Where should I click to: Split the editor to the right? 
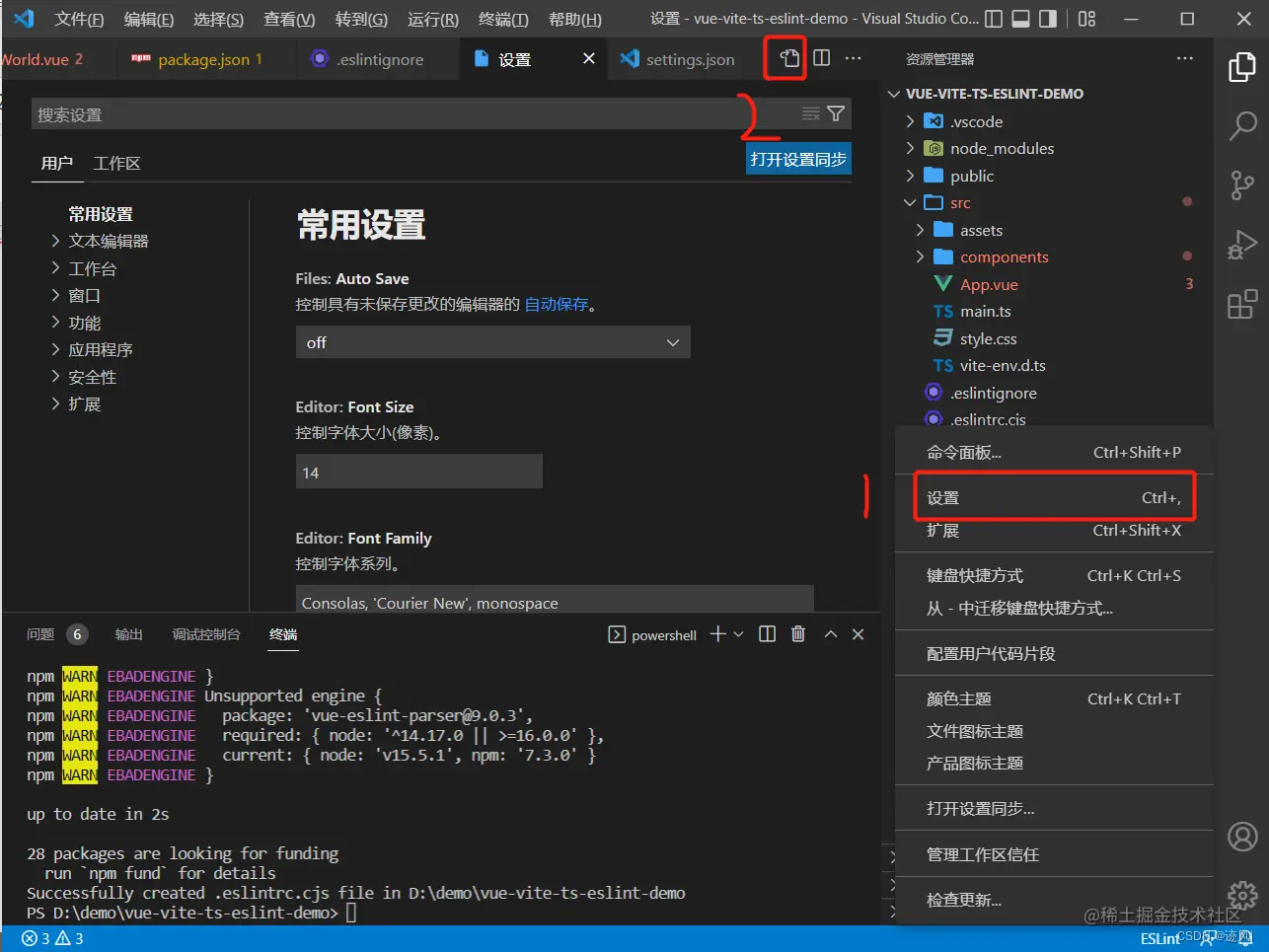click(x=821, y=58)
